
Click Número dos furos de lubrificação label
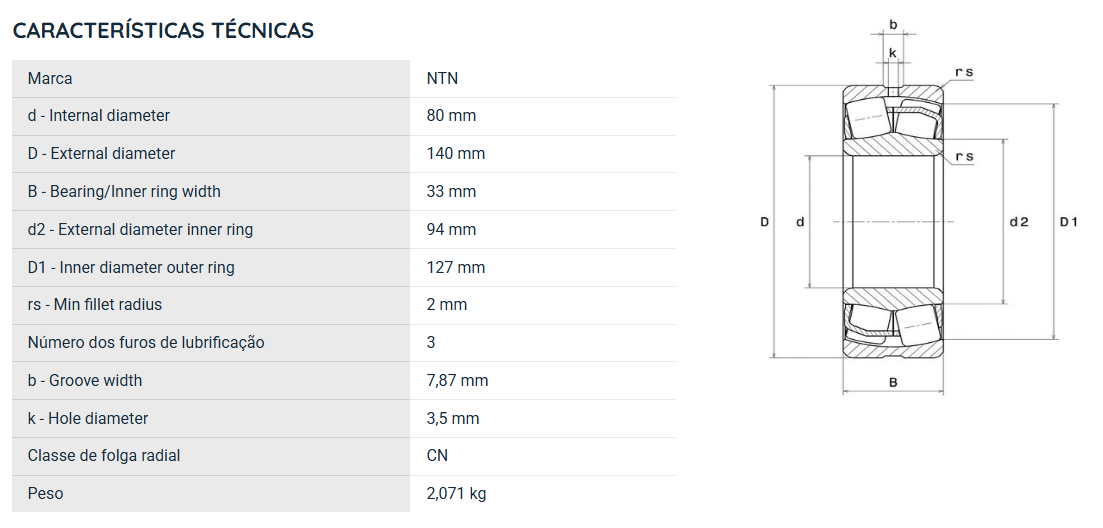tap(146, 342)
